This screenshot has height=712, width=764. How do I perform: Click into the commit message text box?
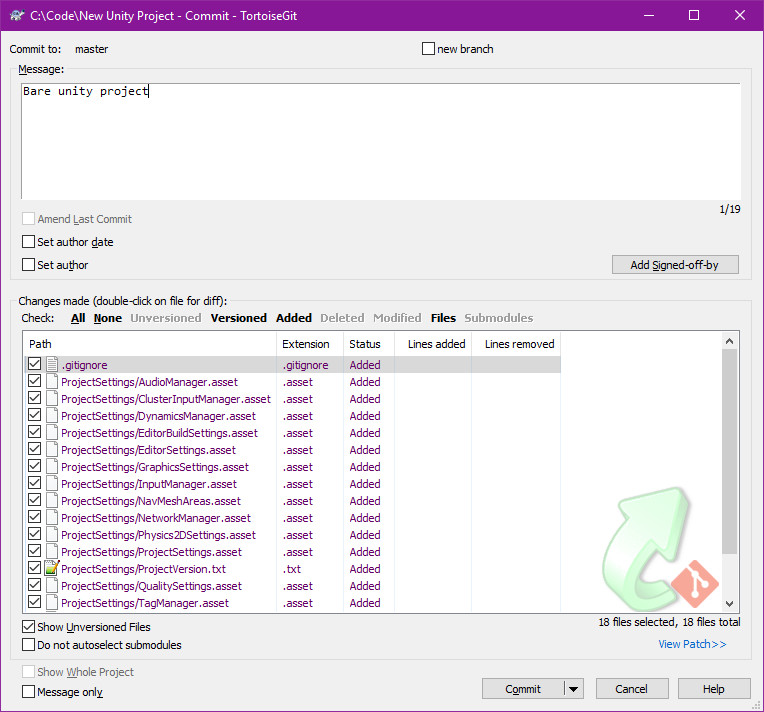381,141
